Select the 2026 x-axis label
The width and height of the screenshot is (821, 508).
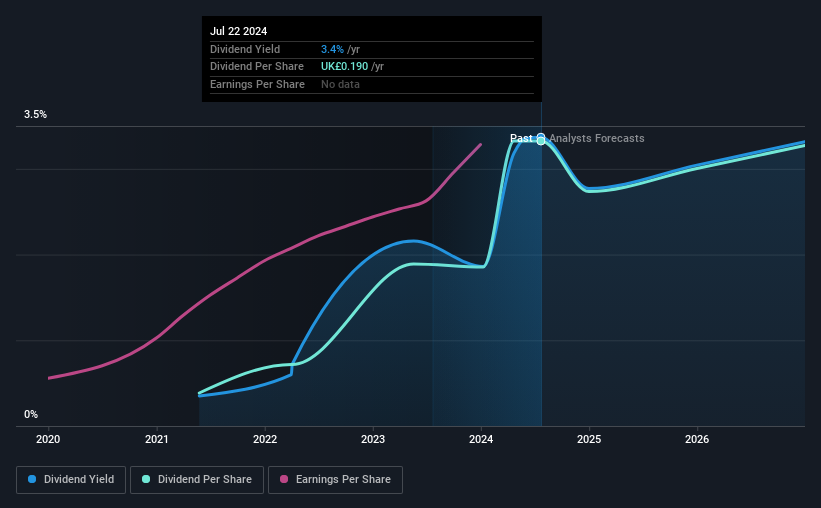pyautogui.click(x=697, y=439)
